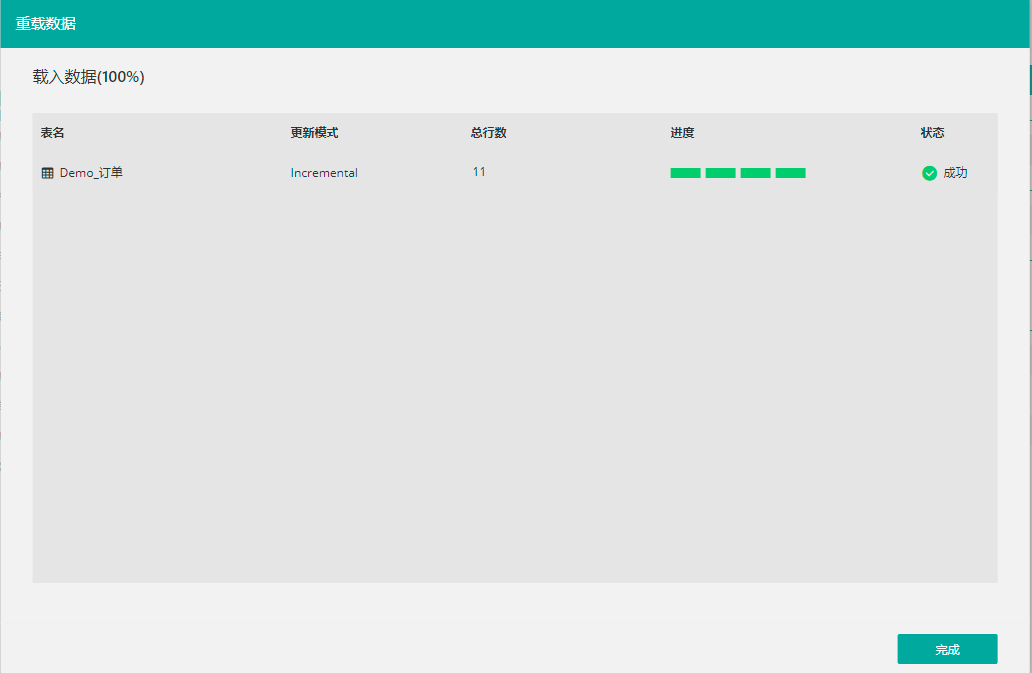Click the last green progress segment
1032x673 pixels.
coord(790,173)
